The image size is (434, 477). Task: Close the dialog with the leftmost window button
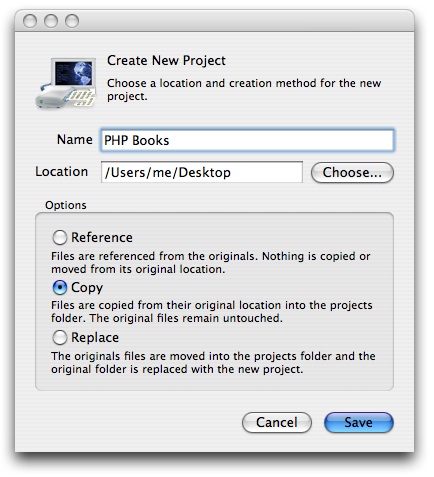[x=30, y=21]
